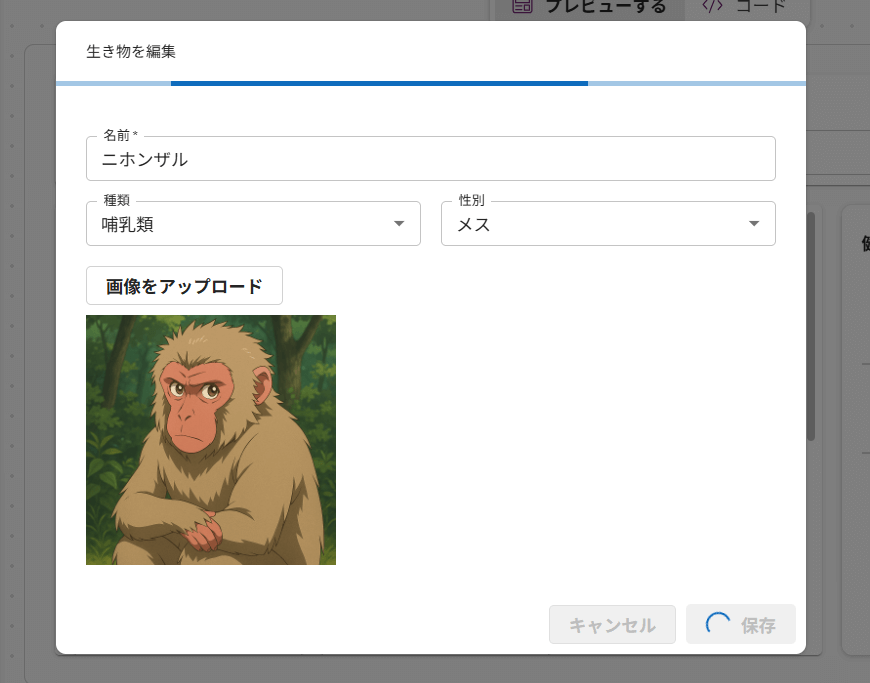Click the uploaded monkey image preview
Viewport: 870px width, 683px height.
tap(211, 440)
